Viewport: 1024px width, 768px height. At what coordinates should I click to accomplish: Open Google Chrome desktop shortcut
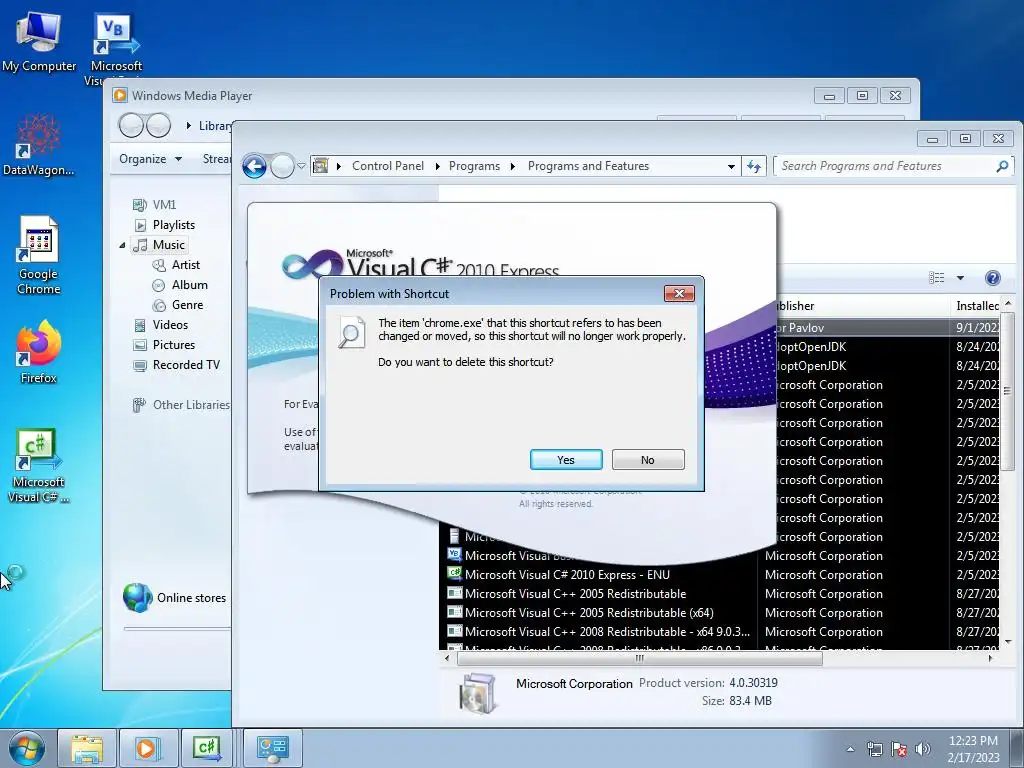click(39, 255)
